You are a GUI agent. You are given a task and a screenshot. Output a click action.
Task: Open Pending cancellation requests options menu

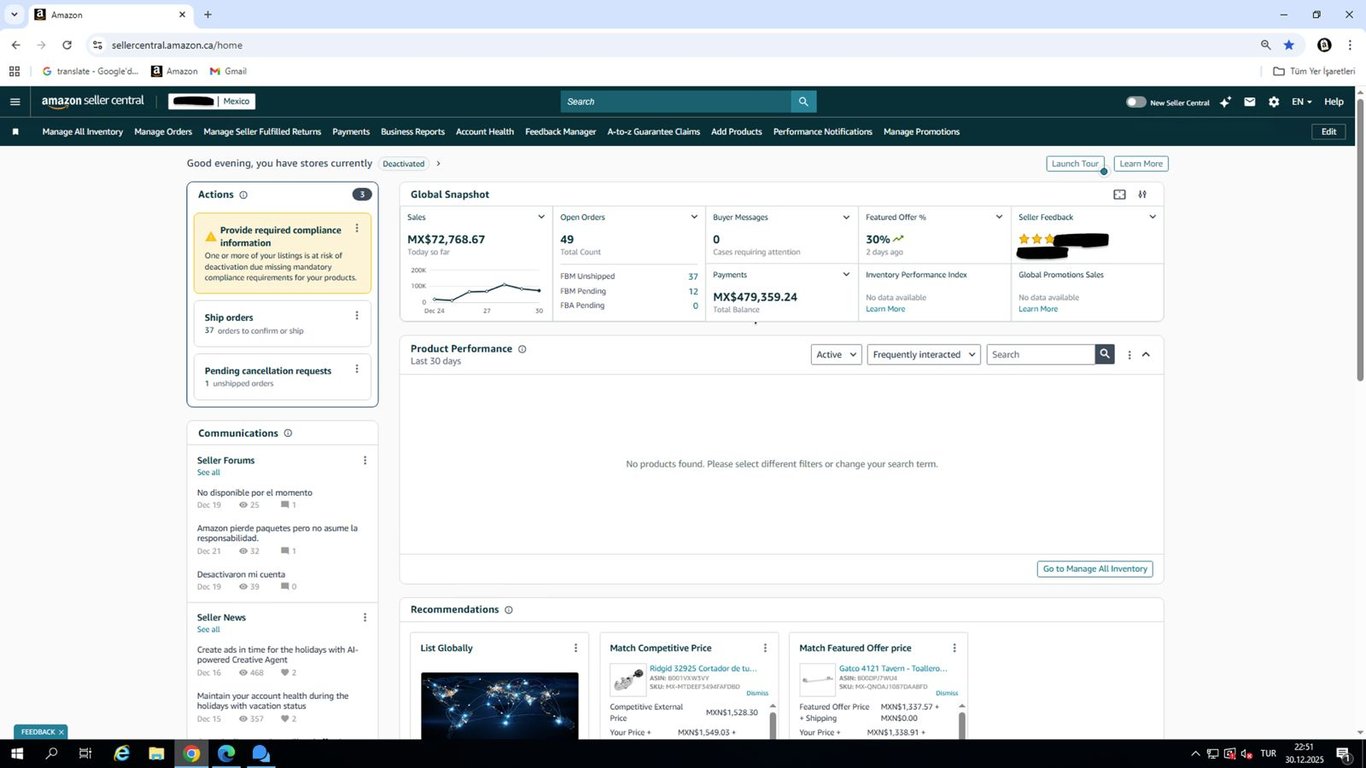[357, 369]
